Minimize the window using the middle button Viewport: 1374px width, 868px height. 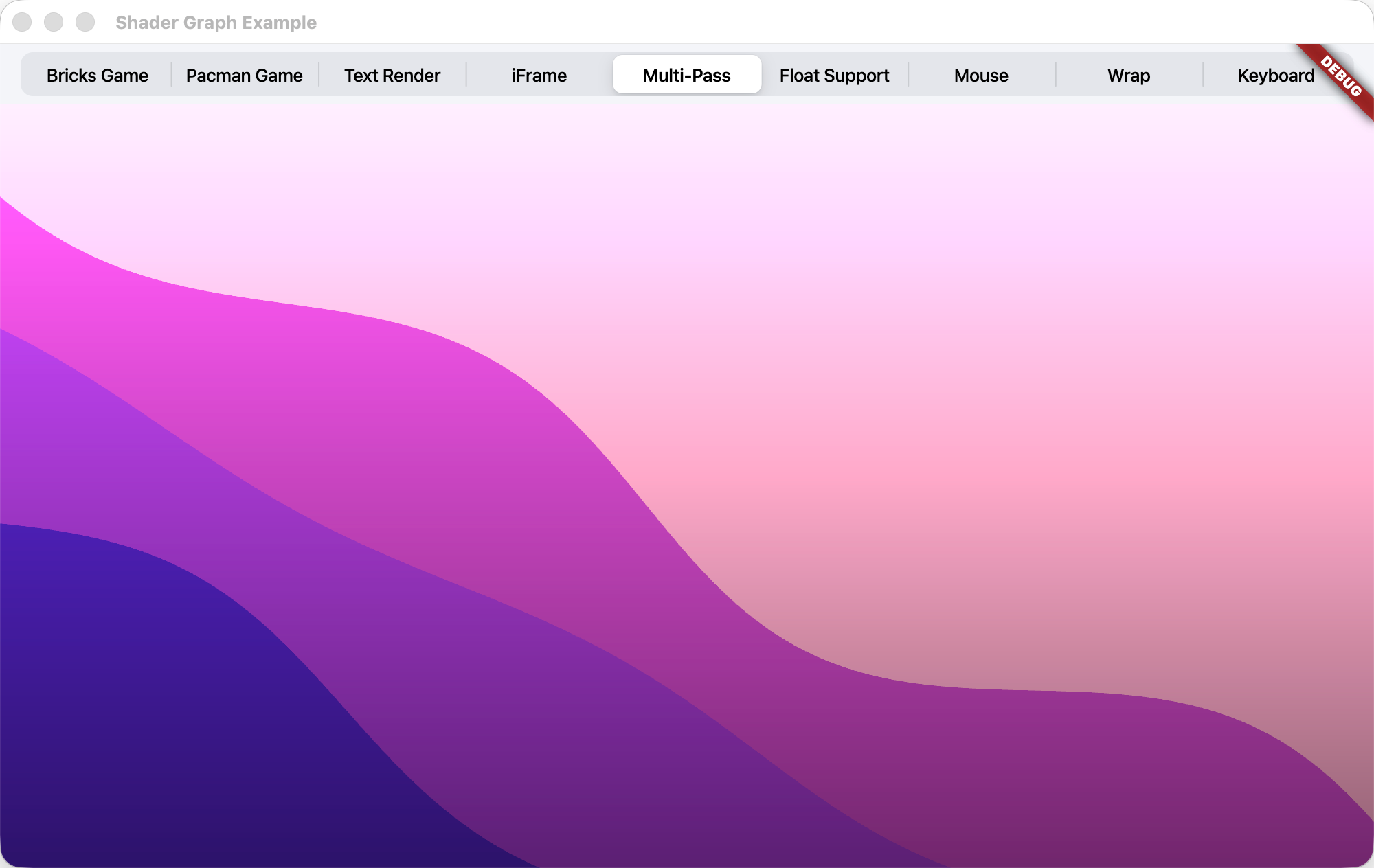point(54,22)
